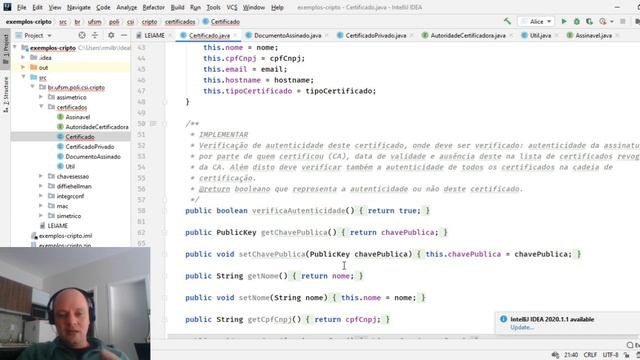Switch to the CertificadoPrivado.java tab
The image size is (640, 360).
click(x=376, y=36)
